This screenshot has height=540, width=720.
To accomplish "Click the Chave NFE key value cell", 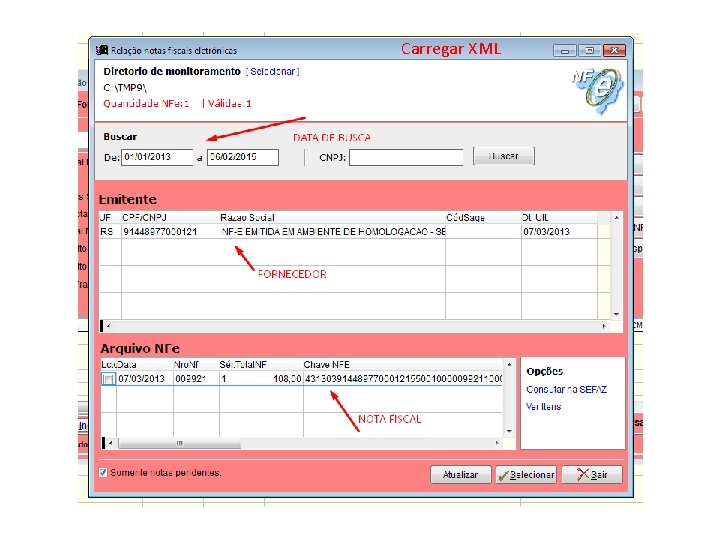I will (403, 379).
